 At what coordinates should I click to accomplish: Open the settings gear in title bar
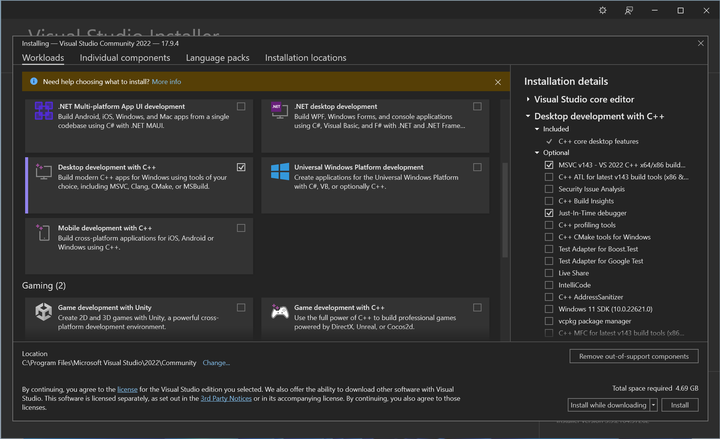602,10
